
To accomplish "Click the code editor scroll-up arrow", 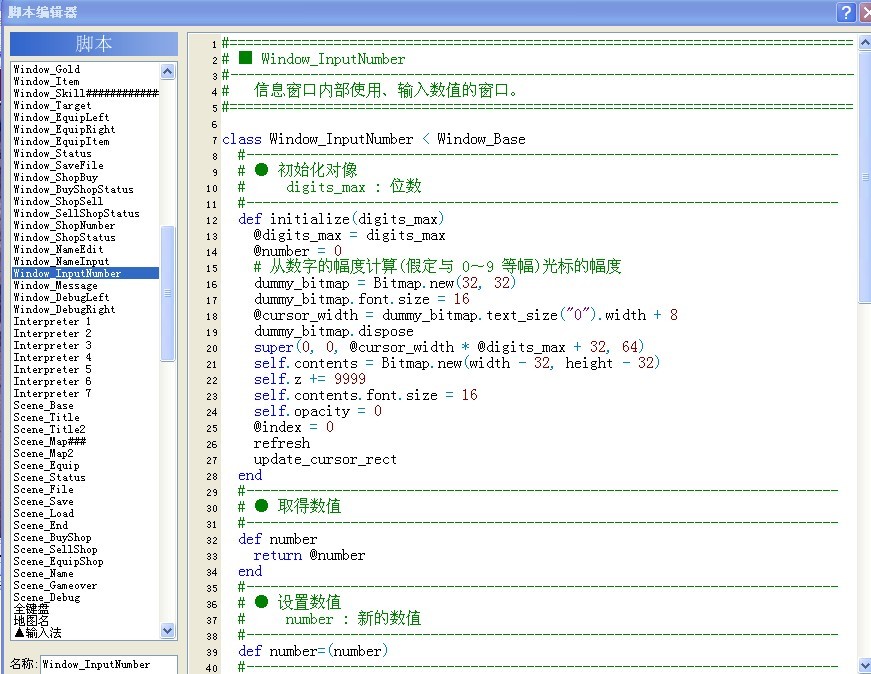I will pyautogui.click(x=865, y=42).
